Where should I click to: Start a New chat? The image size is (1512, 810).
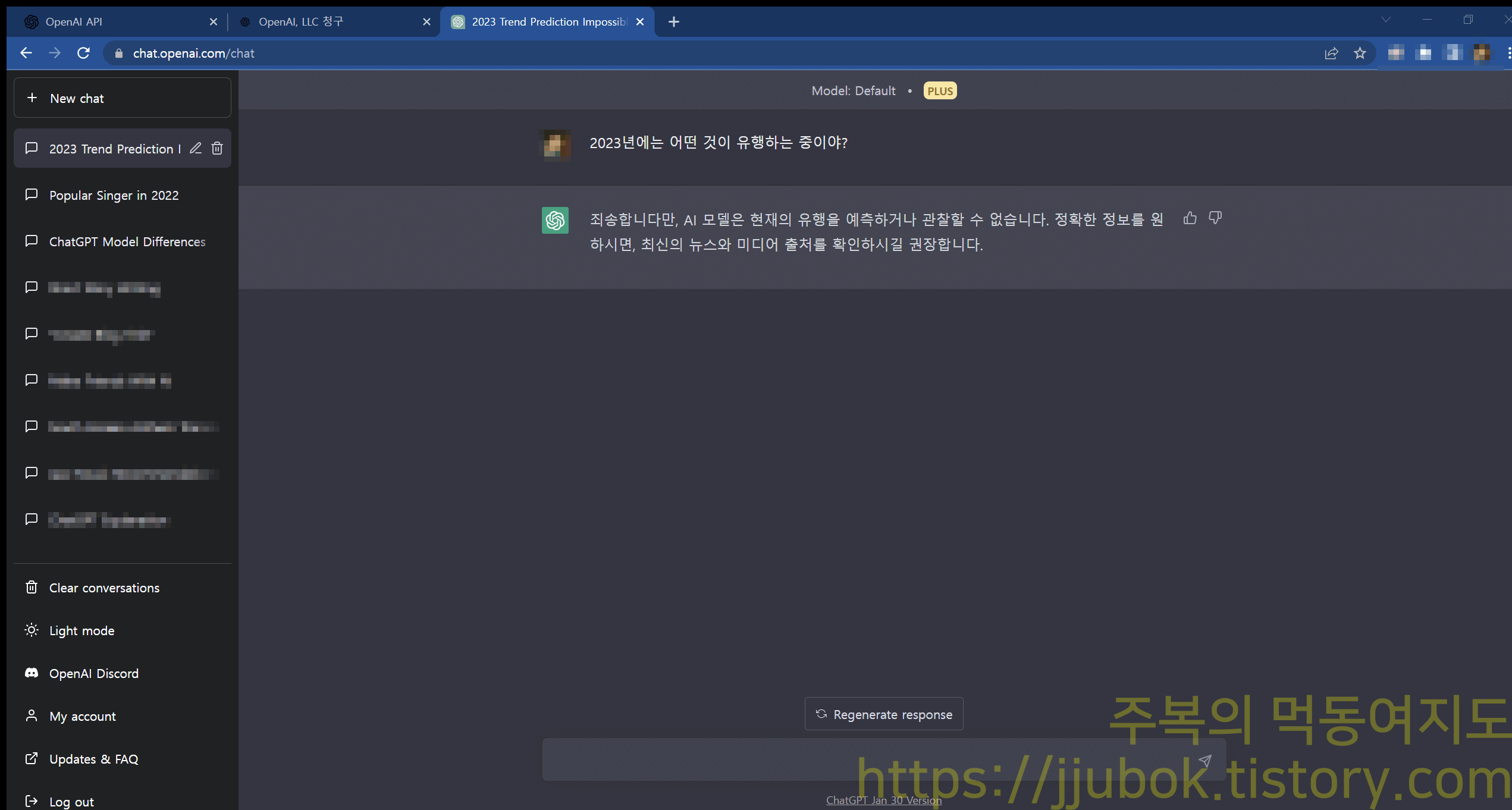[122, 98]
